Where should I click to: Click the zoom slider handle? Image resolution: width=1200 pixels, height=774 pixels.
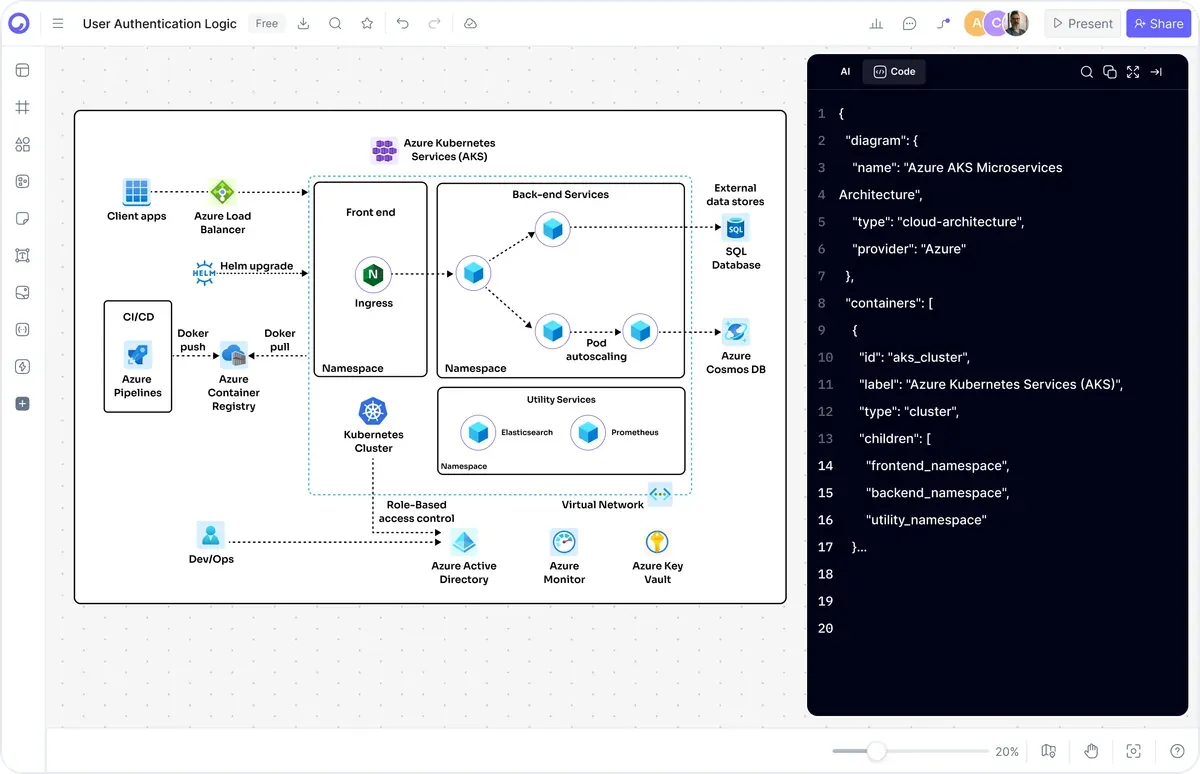[876, 751]
